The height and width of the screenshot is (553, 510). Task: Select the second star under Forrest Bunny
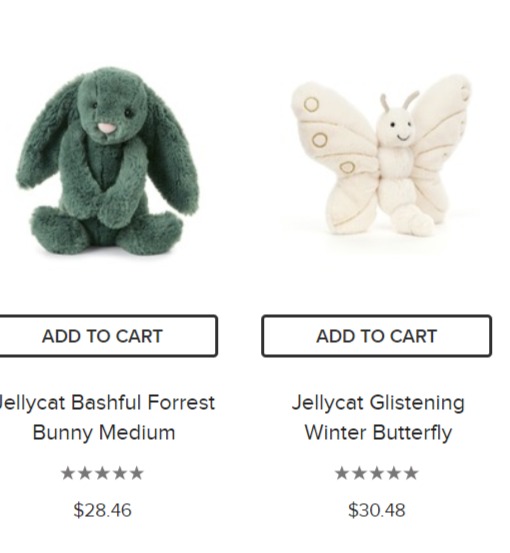(85, 473)
